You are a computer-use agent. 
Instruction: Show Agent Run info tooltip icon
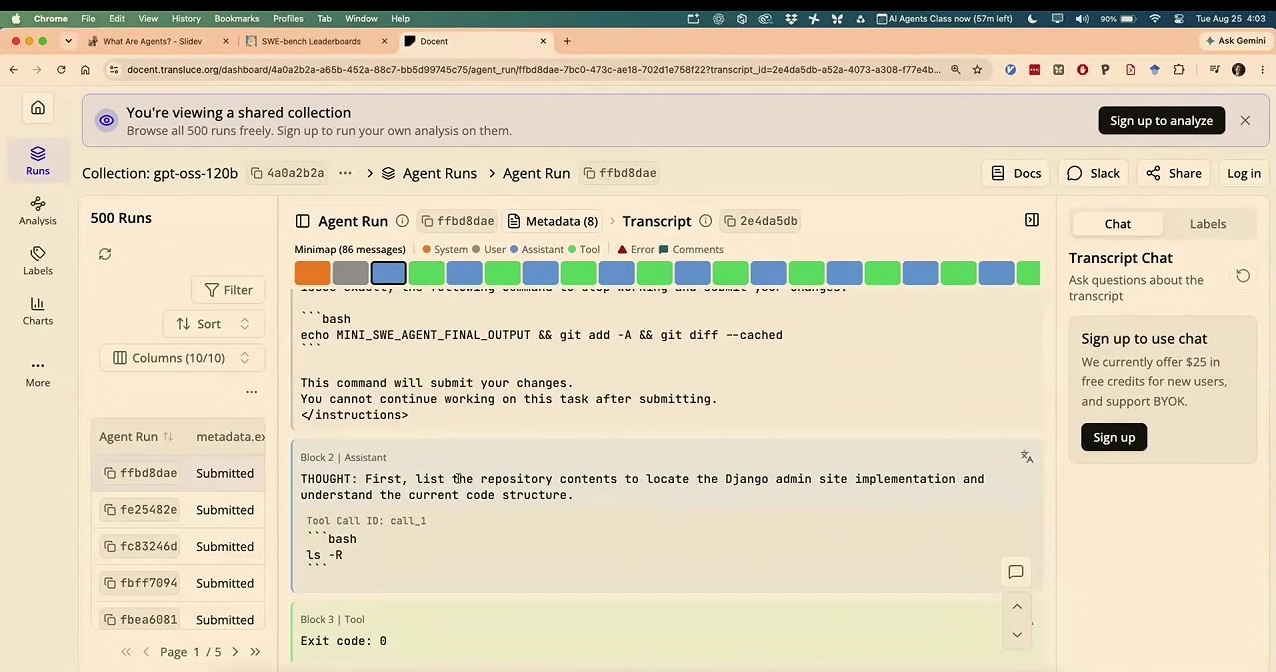(402, 221)
